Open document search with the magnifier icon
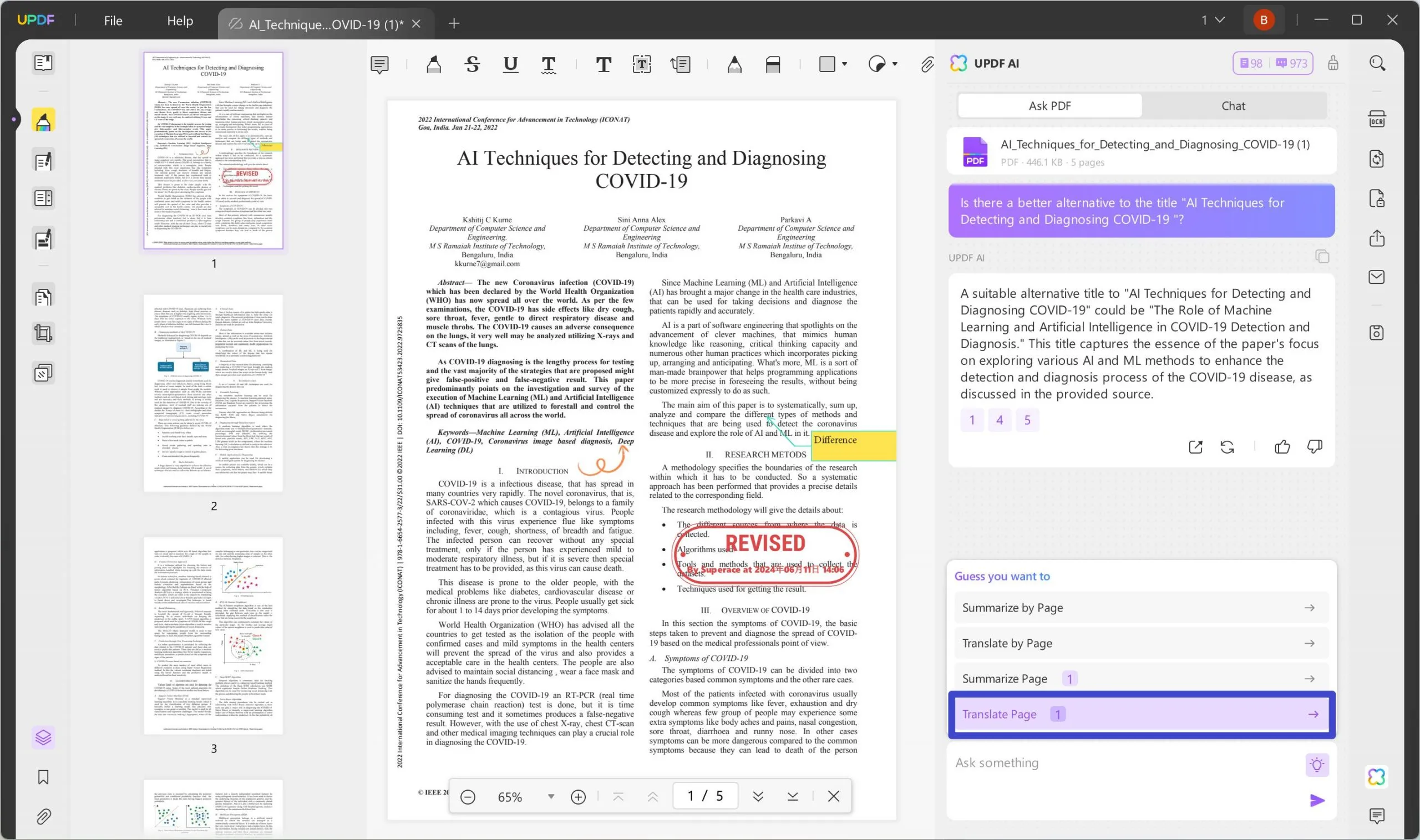Screen dimensions: 1420x840 coord(1378,63)
